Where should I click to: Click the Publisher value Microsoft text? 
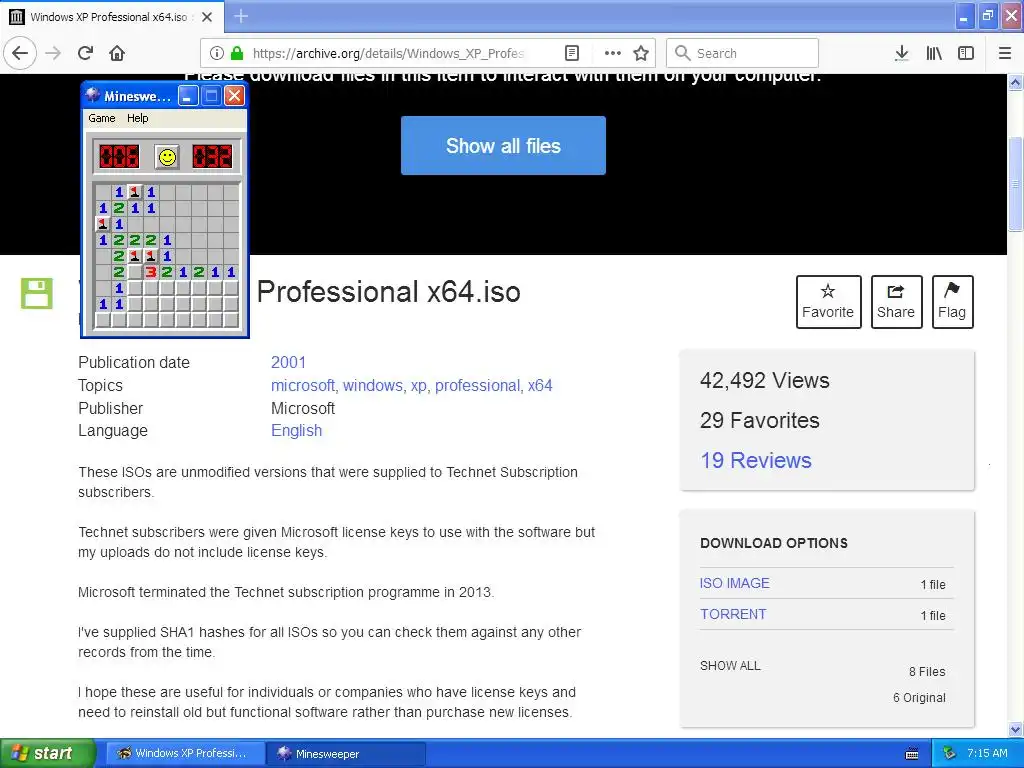click(303, 408)
